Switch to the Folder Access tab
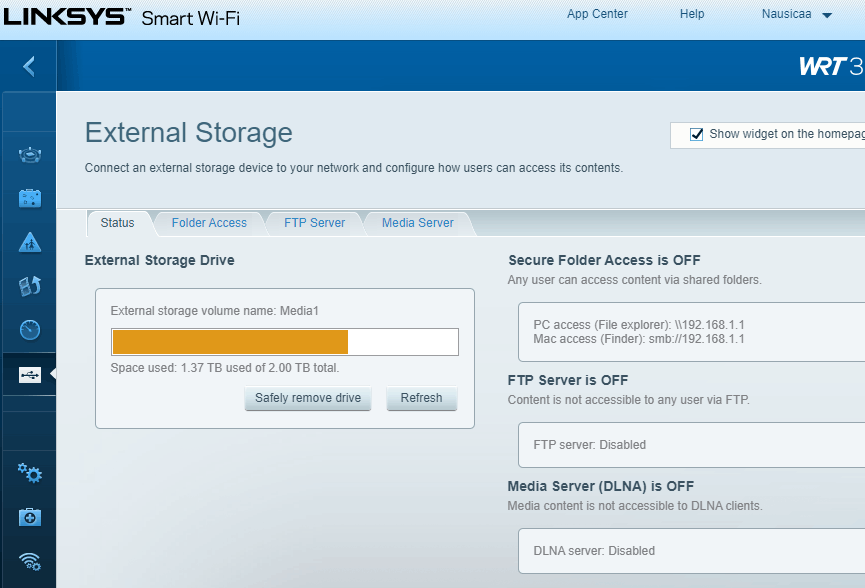 pos(209,223)
